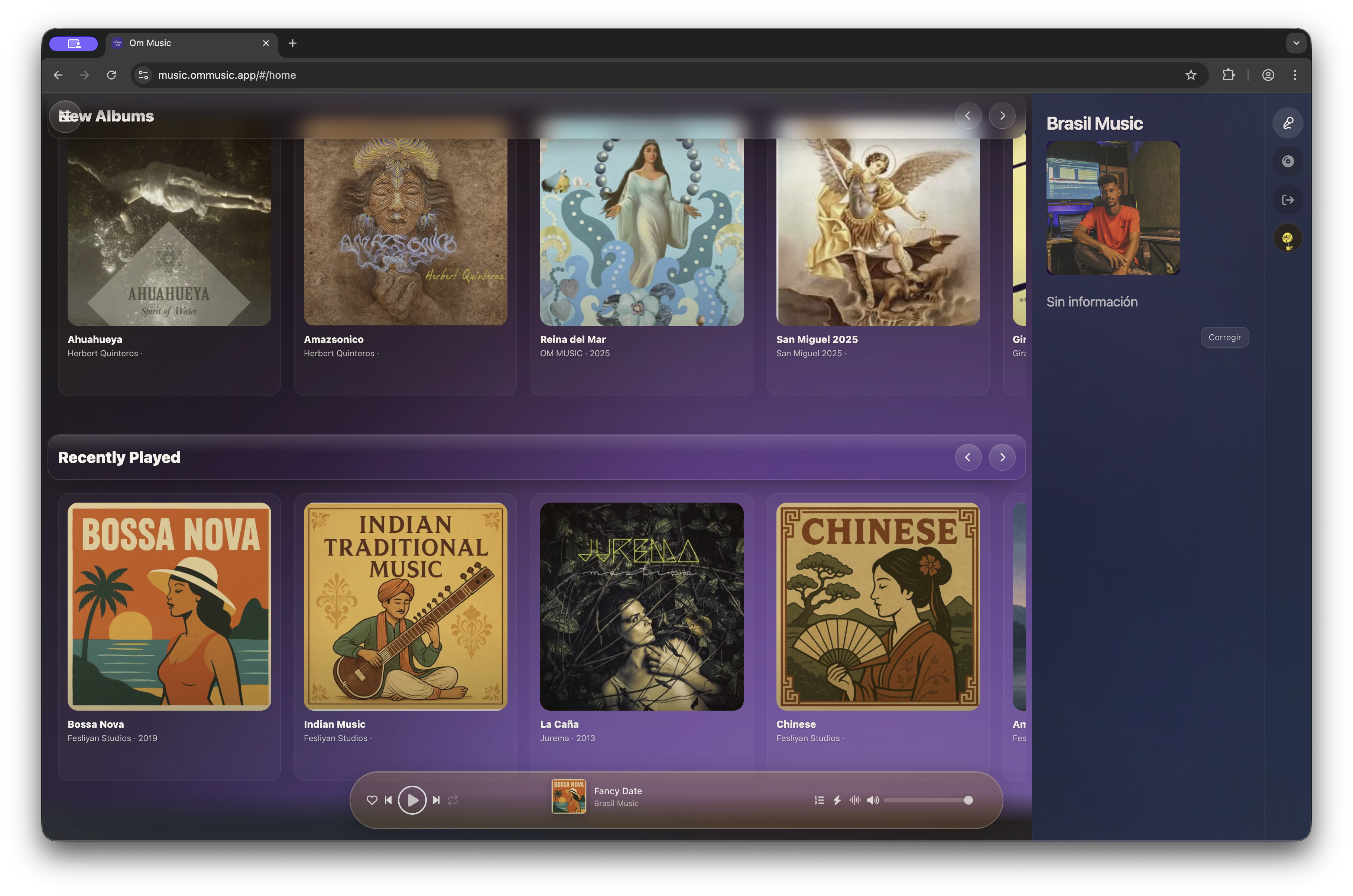This screenshot has height=896, width=1353.
Task: Open the yellow robot user avatar
Action: (x=1287, y=238)
